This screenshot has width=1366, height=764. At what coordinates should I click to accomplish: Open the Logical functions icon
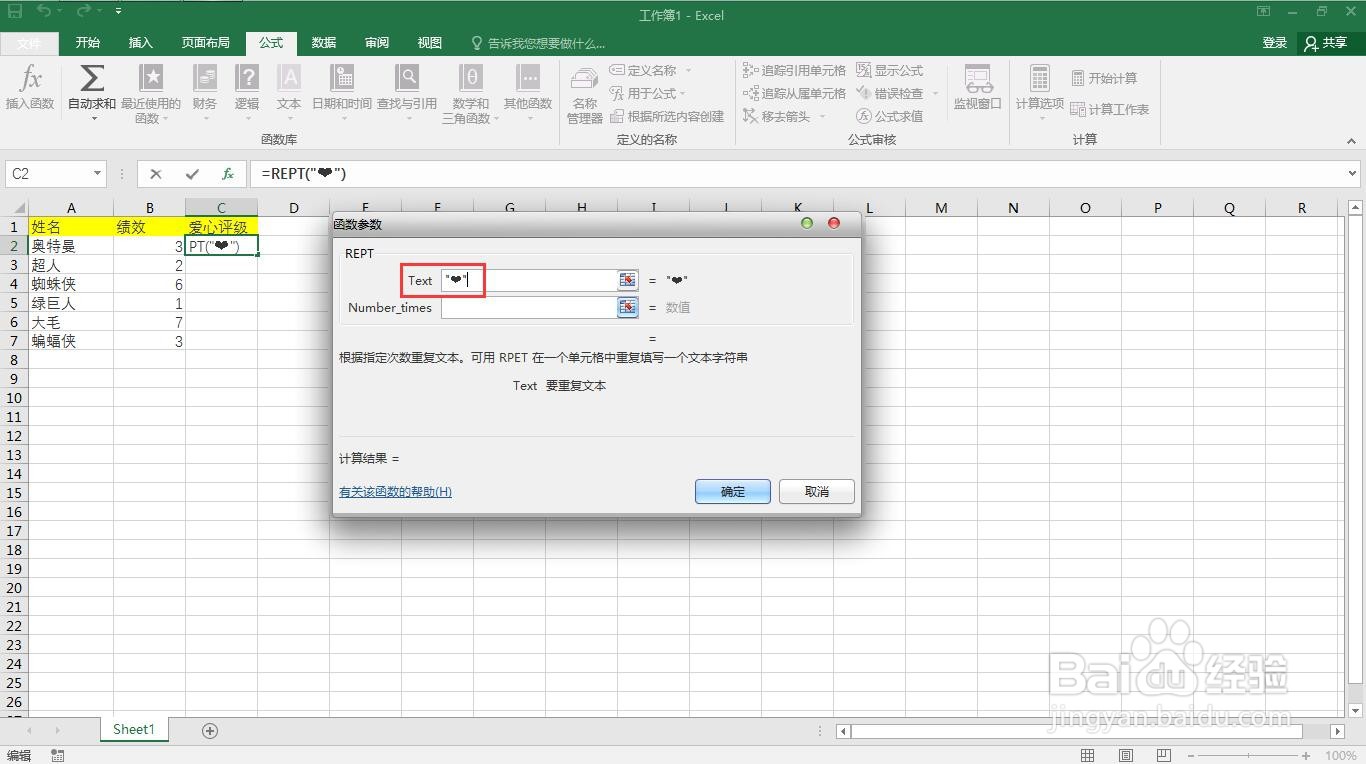[x=247, y=78]
